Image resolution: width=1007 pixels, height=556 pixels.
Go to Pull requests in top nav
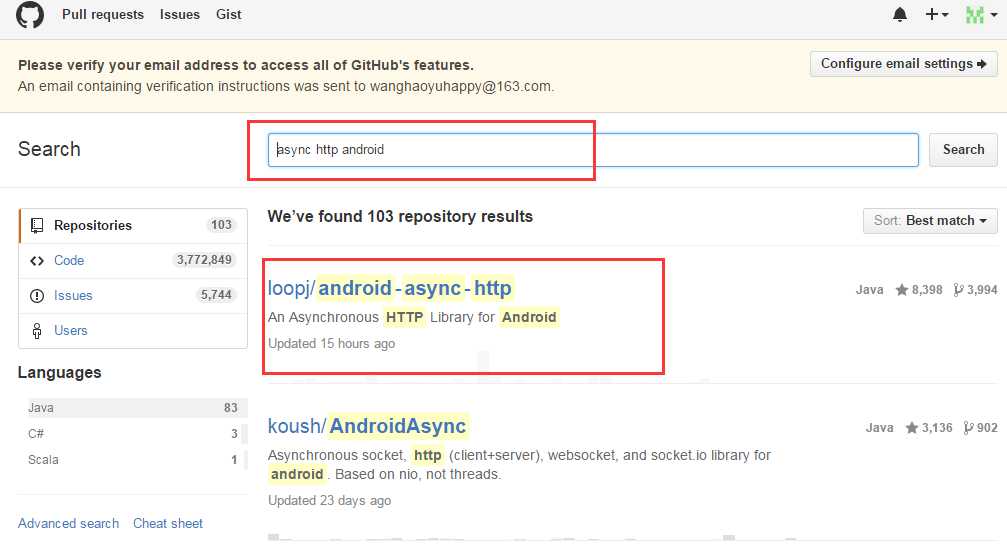point(103,14)
